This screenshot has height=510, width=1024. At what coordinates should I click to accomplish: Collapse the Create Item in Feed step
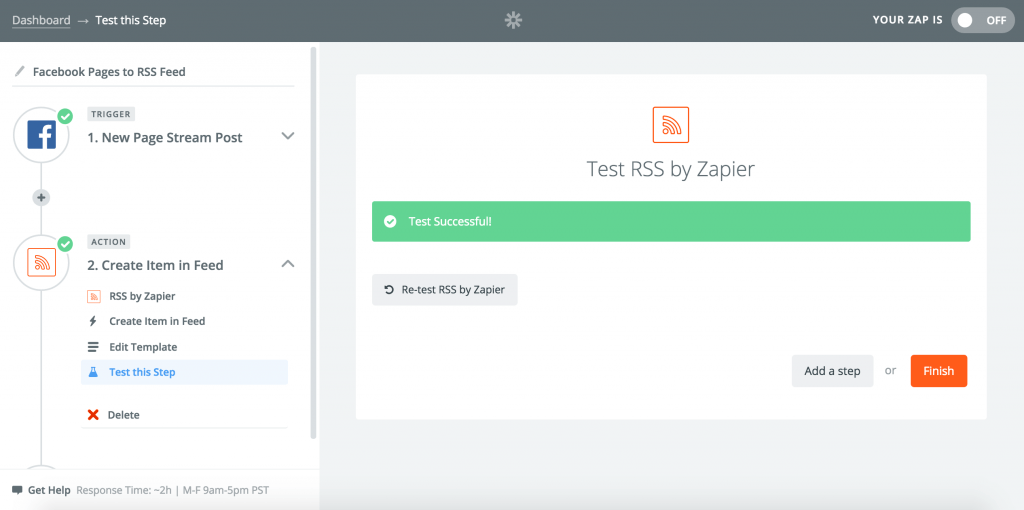[x=288, y=264]
